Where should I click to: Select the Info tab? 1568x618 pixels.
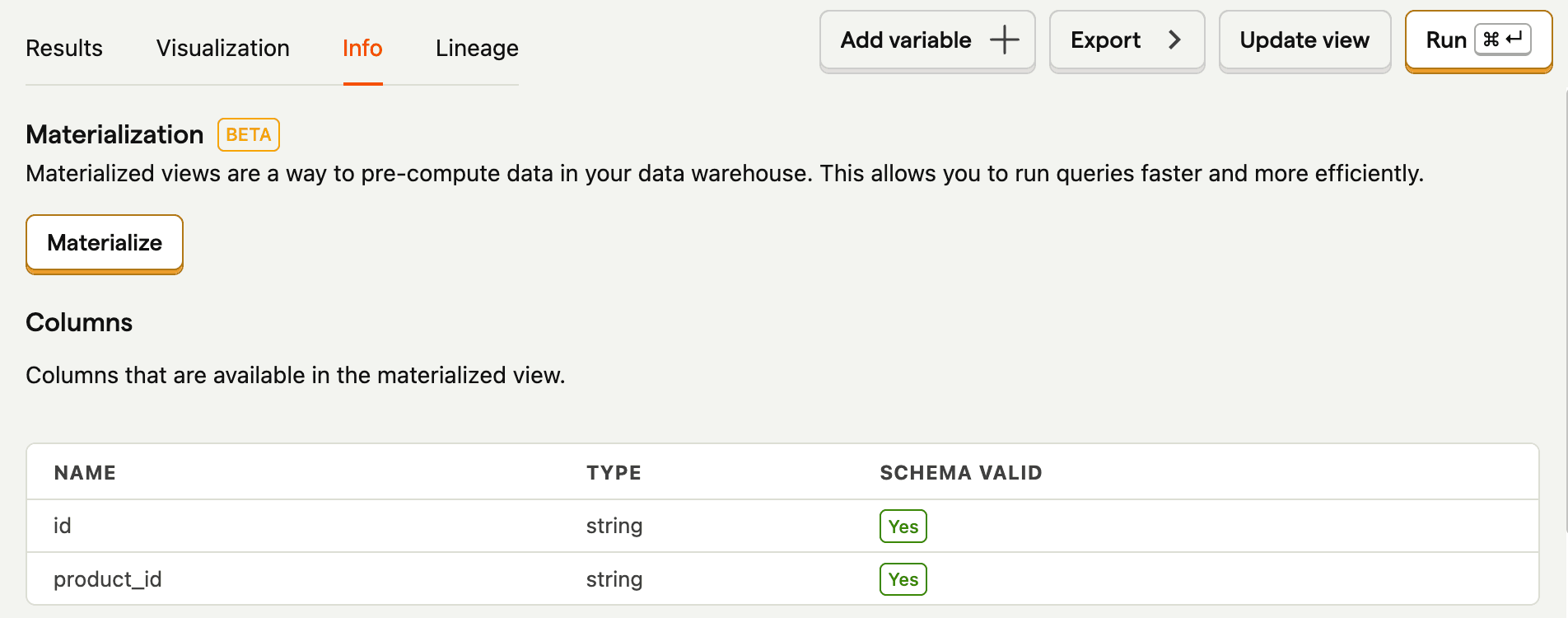[x=362, y=48]
